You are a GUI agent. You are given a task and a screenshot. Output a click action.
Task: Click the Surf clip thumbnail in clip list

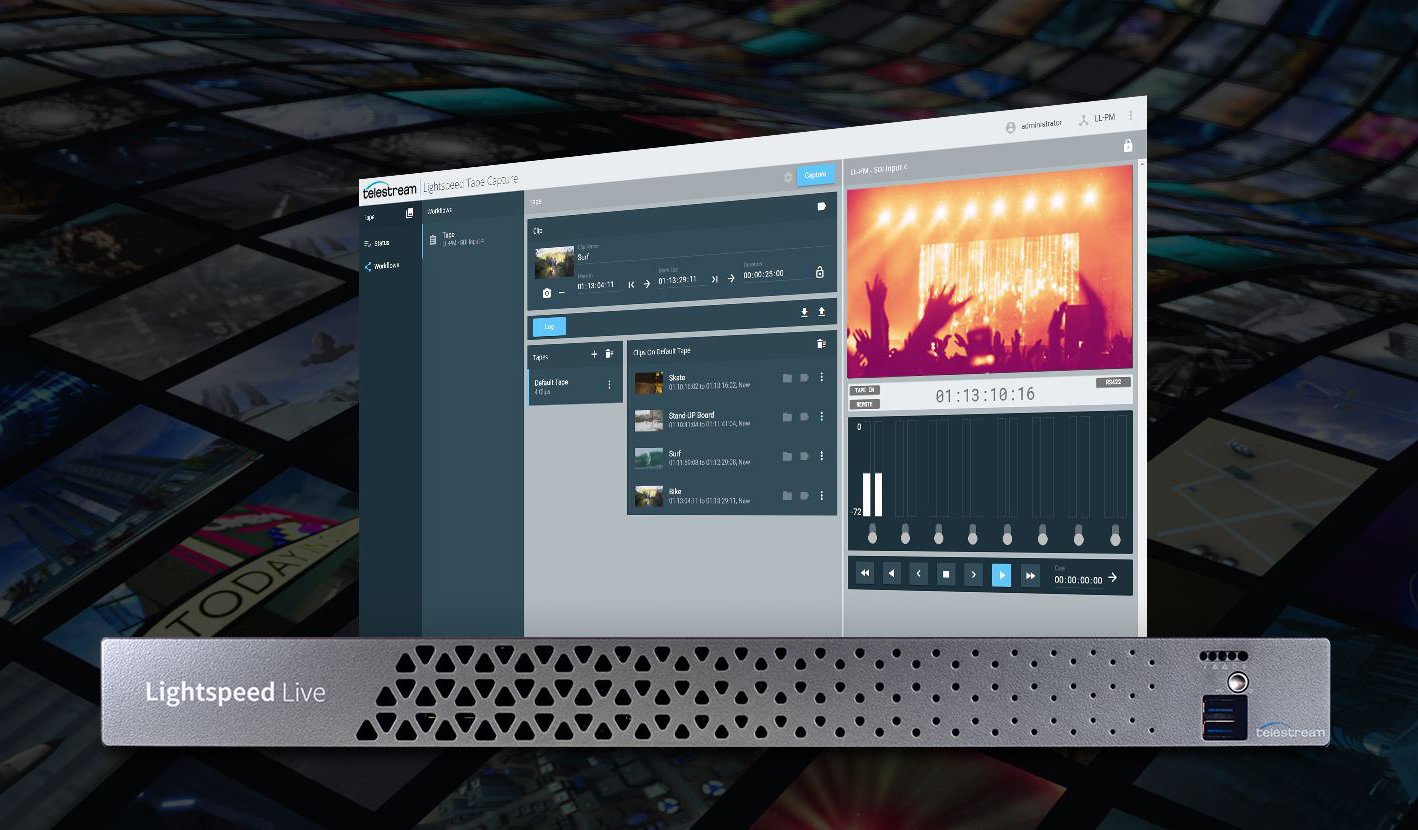click(648, 458)
